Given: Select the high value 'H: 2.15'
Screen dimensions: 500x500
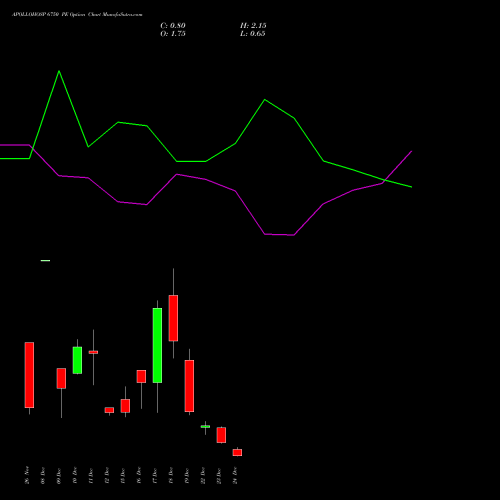Looking at the screenshot, I should click(x=253, y=26).
